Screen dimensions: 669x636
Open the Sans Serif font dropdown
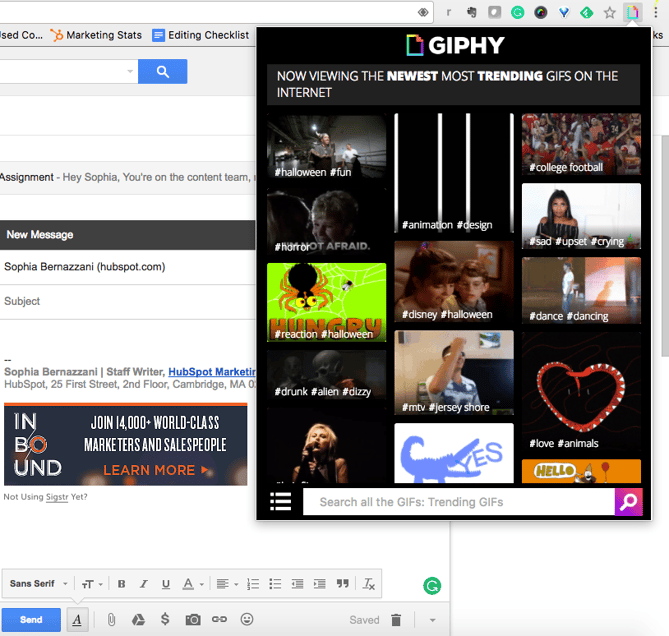(40, 584)
